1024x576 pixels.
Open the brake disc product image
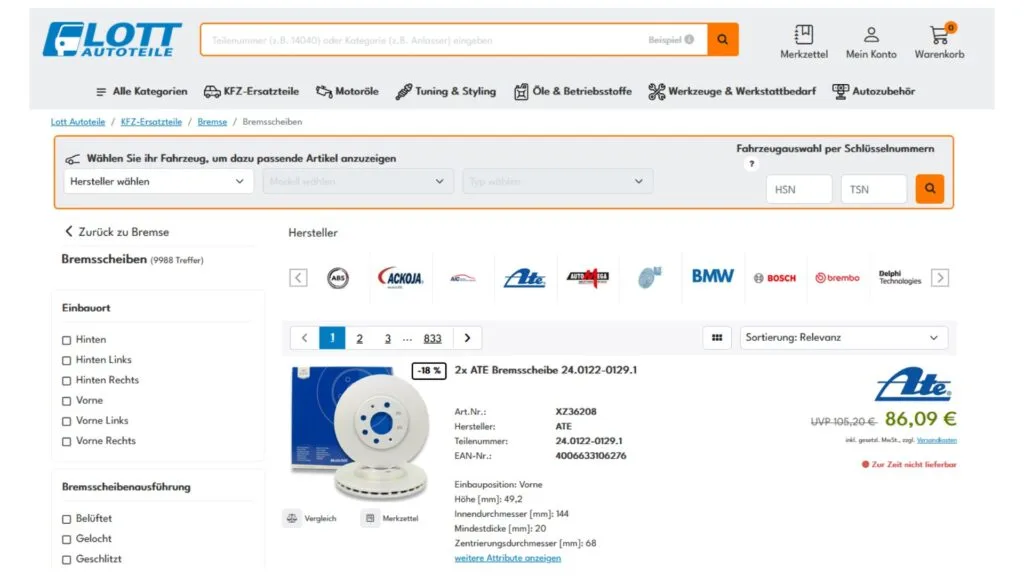[360, 433]
